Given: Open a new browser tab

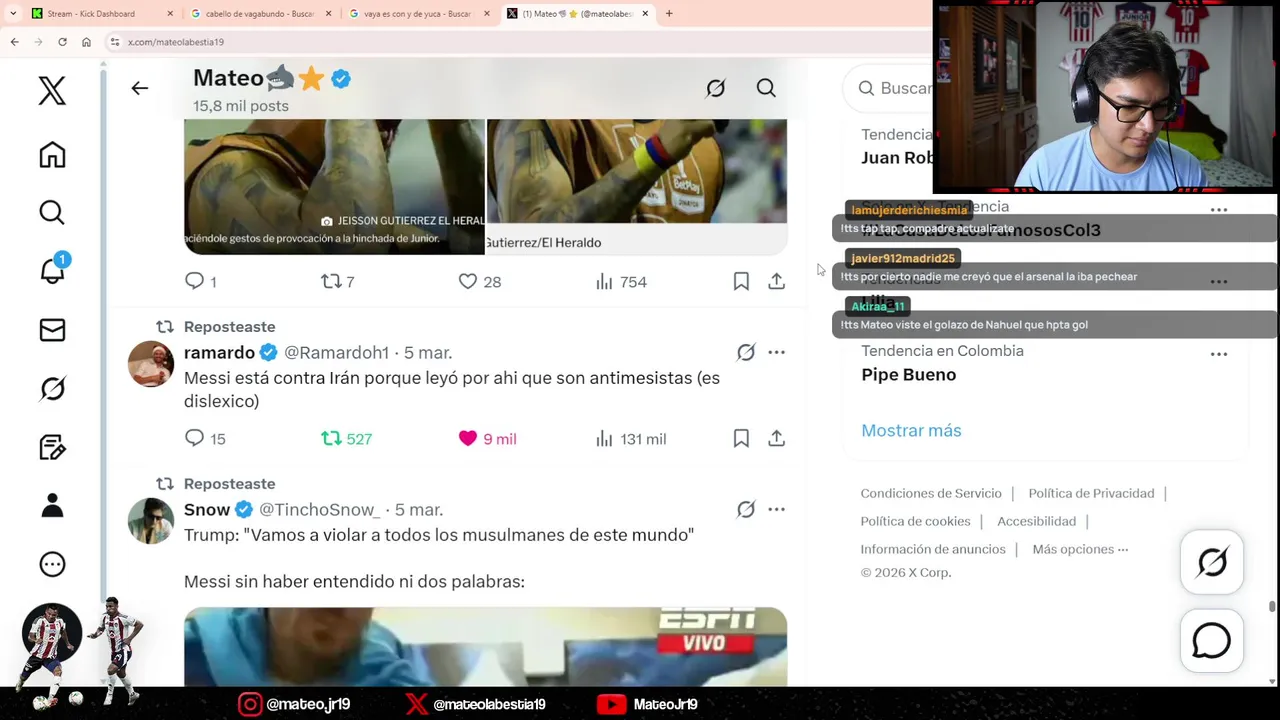Looking at the screenshot, I should 669,14.
